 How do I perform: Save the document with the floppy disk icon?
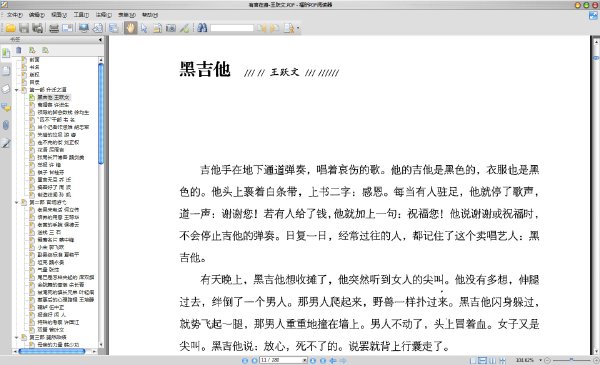(x=24, y=28)
